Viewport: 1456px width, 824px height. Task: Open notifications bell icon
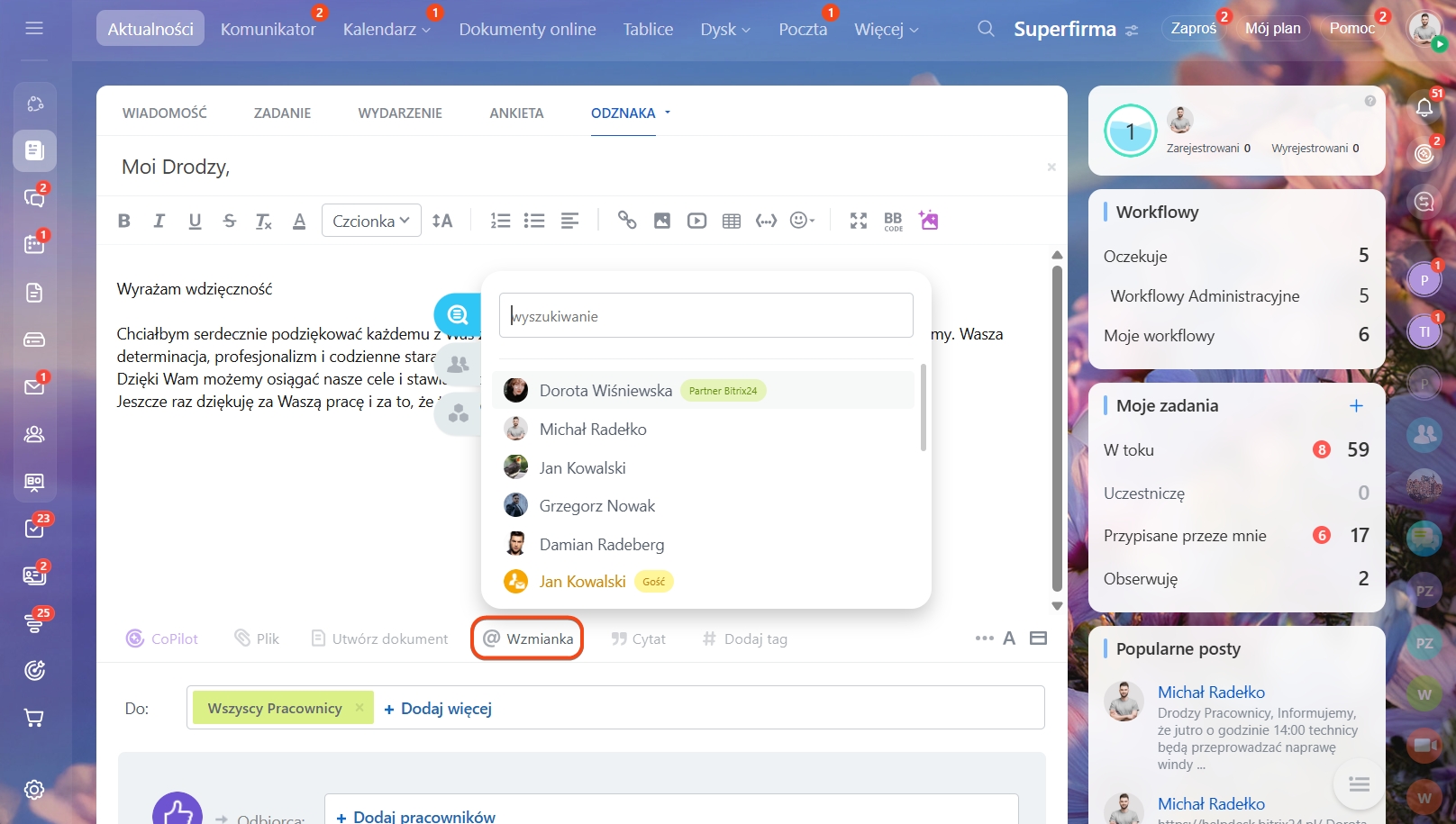tap(1424, 107)
